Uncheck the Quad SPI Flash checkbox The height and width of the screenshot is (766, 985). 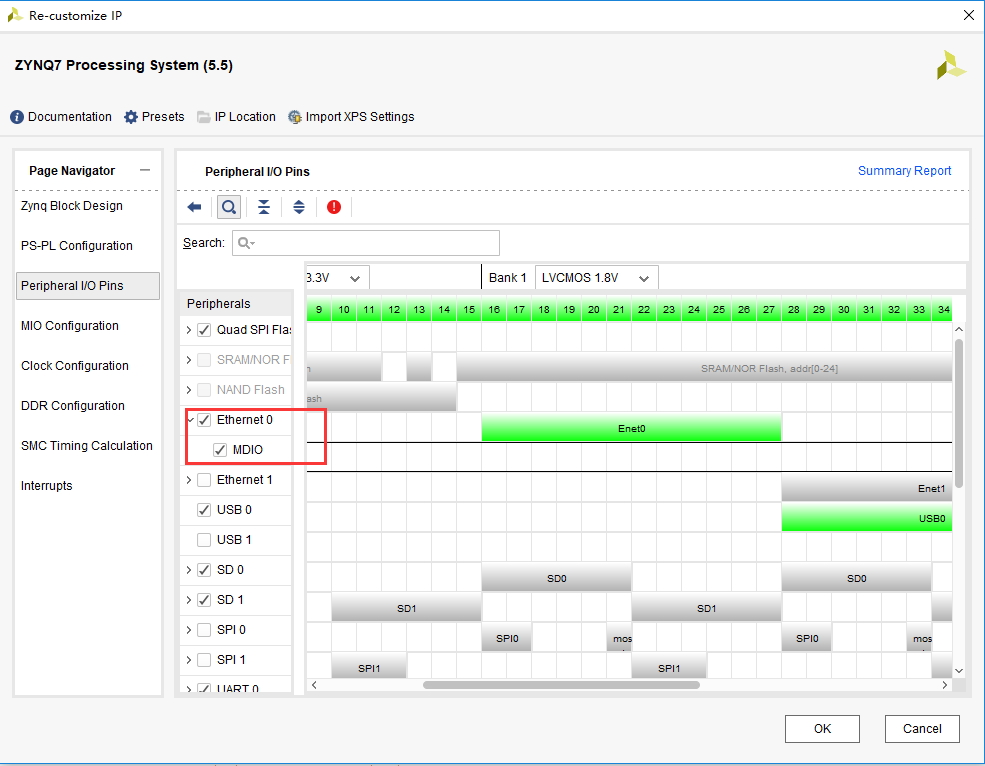[x=204, y=330]
